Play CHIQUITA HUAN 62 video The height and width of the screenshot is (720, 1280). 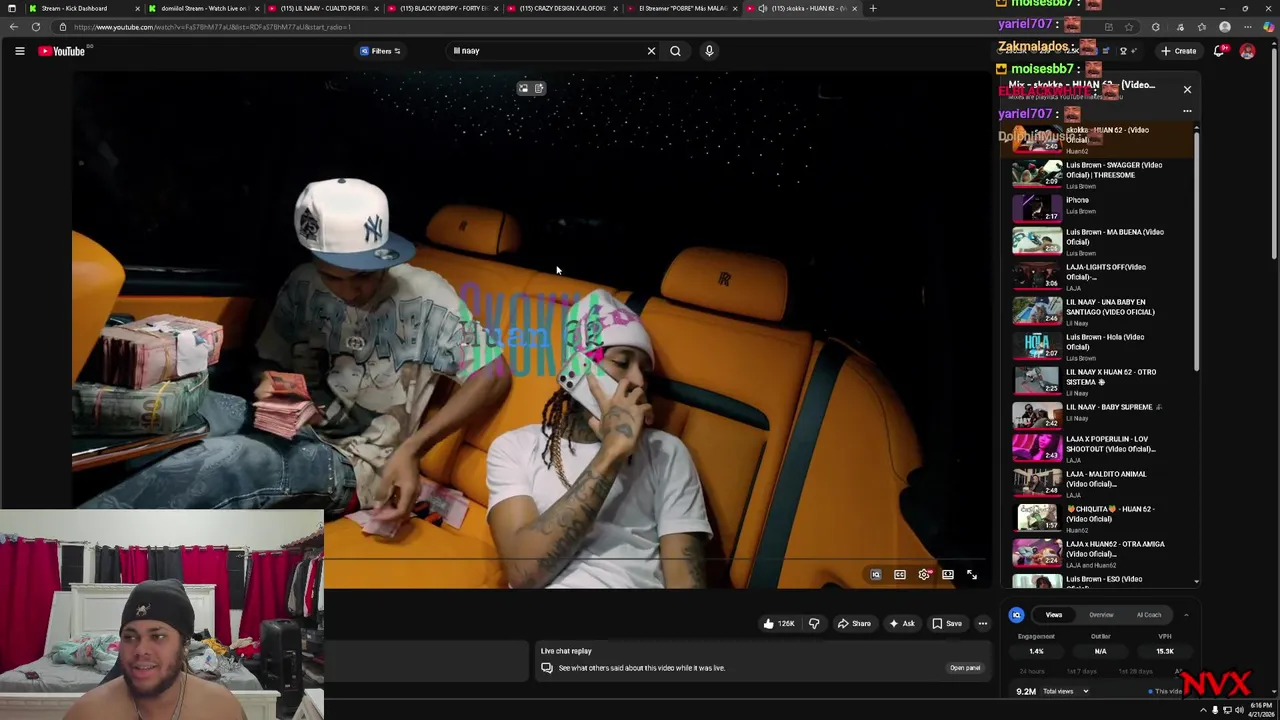(x=1100, y=518)
